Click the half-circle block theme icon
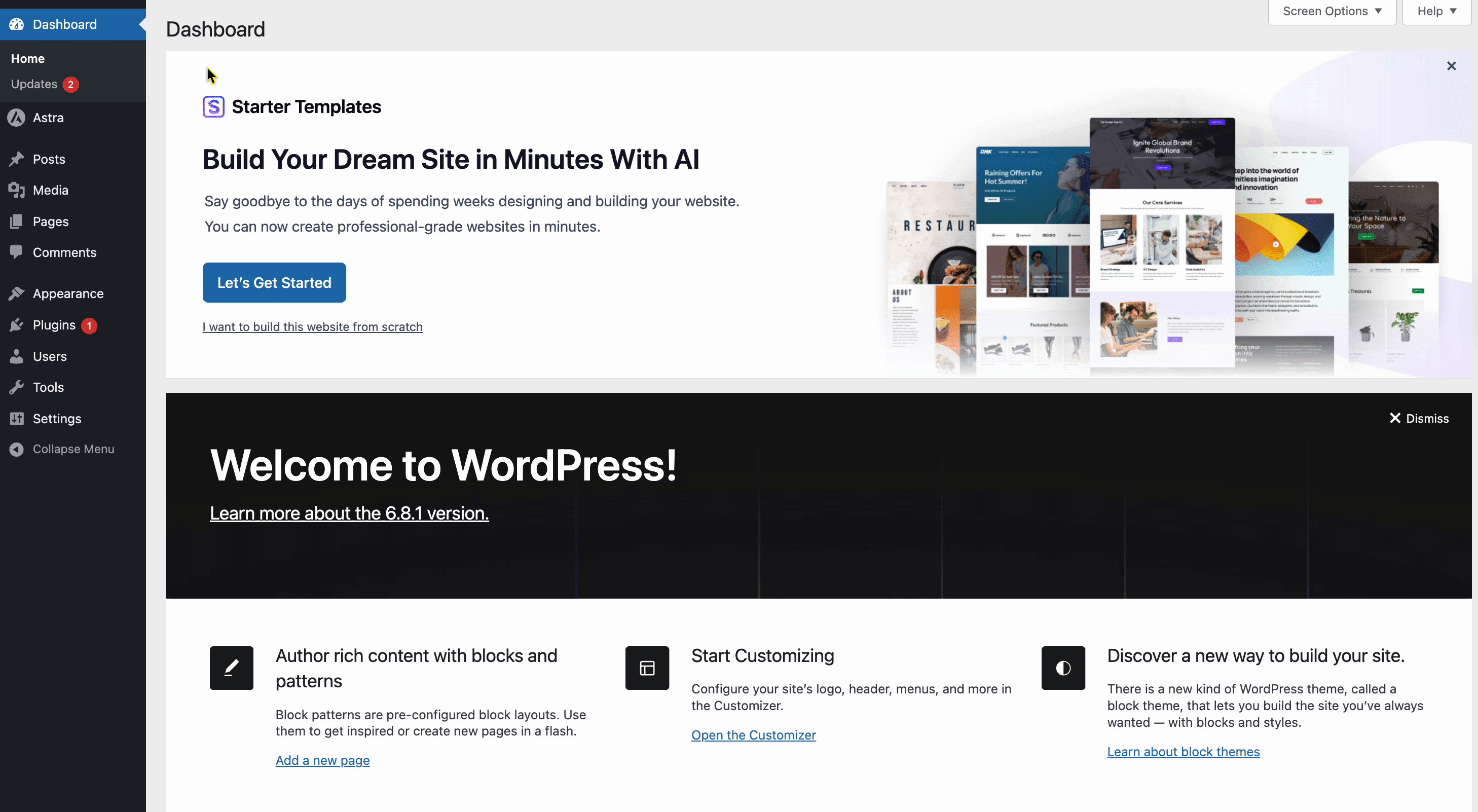Image resolution: width=1478 pixels, height=812 pixels. point(1062,668)
